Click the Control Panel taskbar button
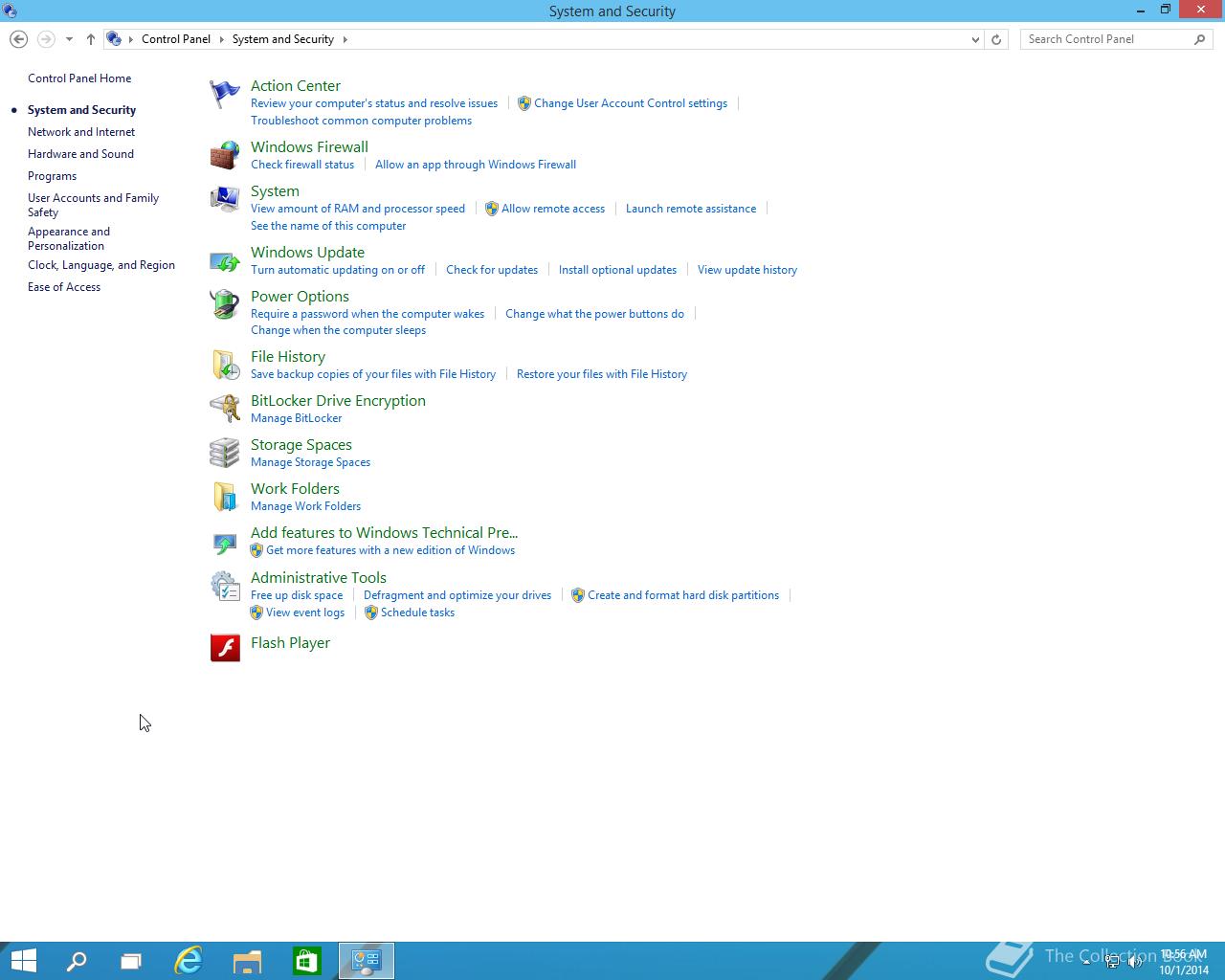 pyautogui.click(x=366, y=961)
